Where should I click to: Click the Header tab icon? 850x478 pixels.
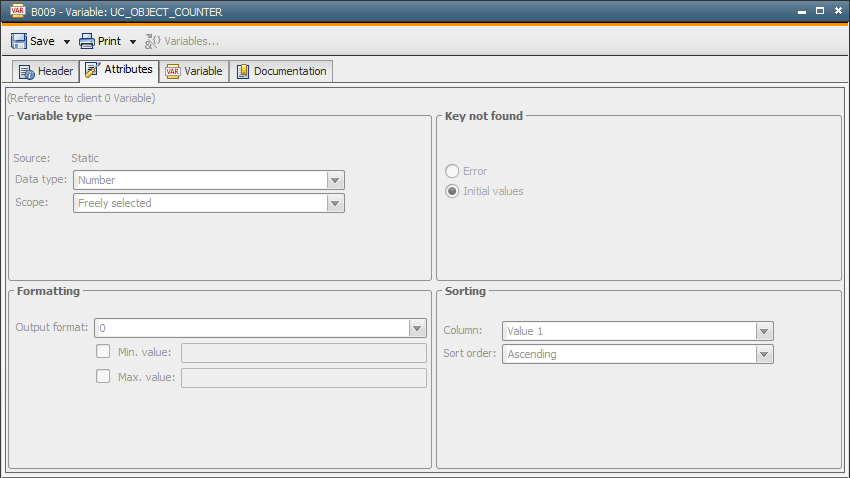click(26, 72)
